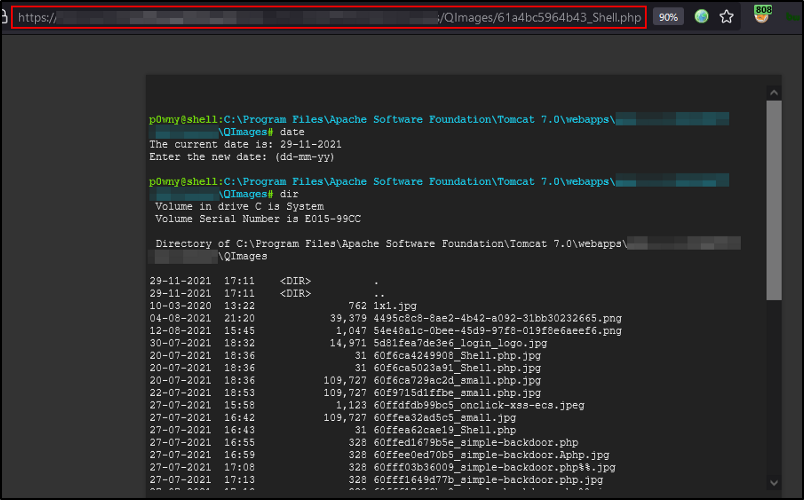The image size is (804, 500).
Task: Select 'The current date is: 29-11-2021' line
Action: 245,145
